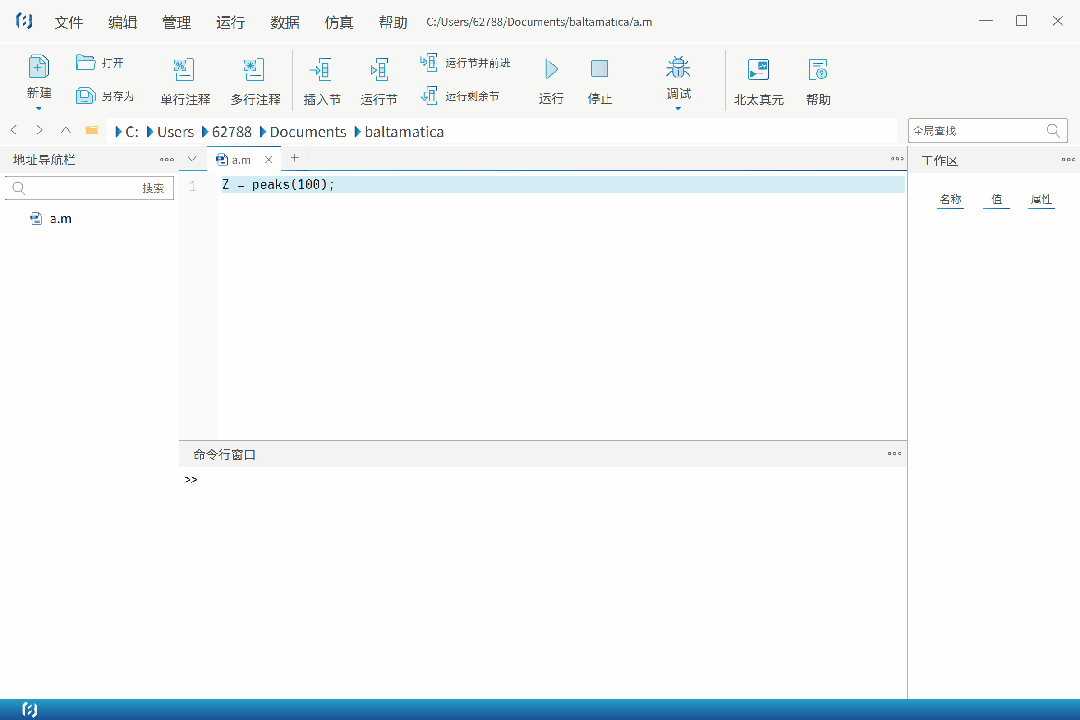Select a.m in the navigation sidebar
Viewport: 1080px width, 720px height.
[x=57, y=218]
